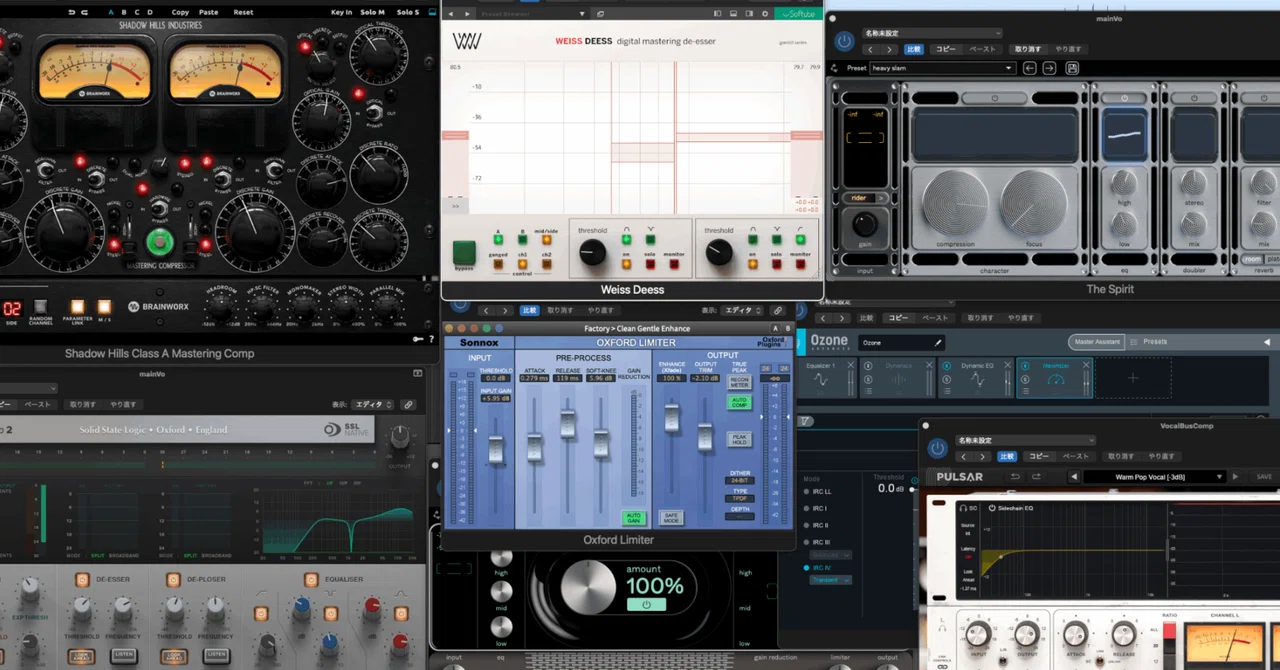Viewport: 1280px width, 670px height.
Task: Save preset with the floppy disk icon
Action: pos(1072,68)
